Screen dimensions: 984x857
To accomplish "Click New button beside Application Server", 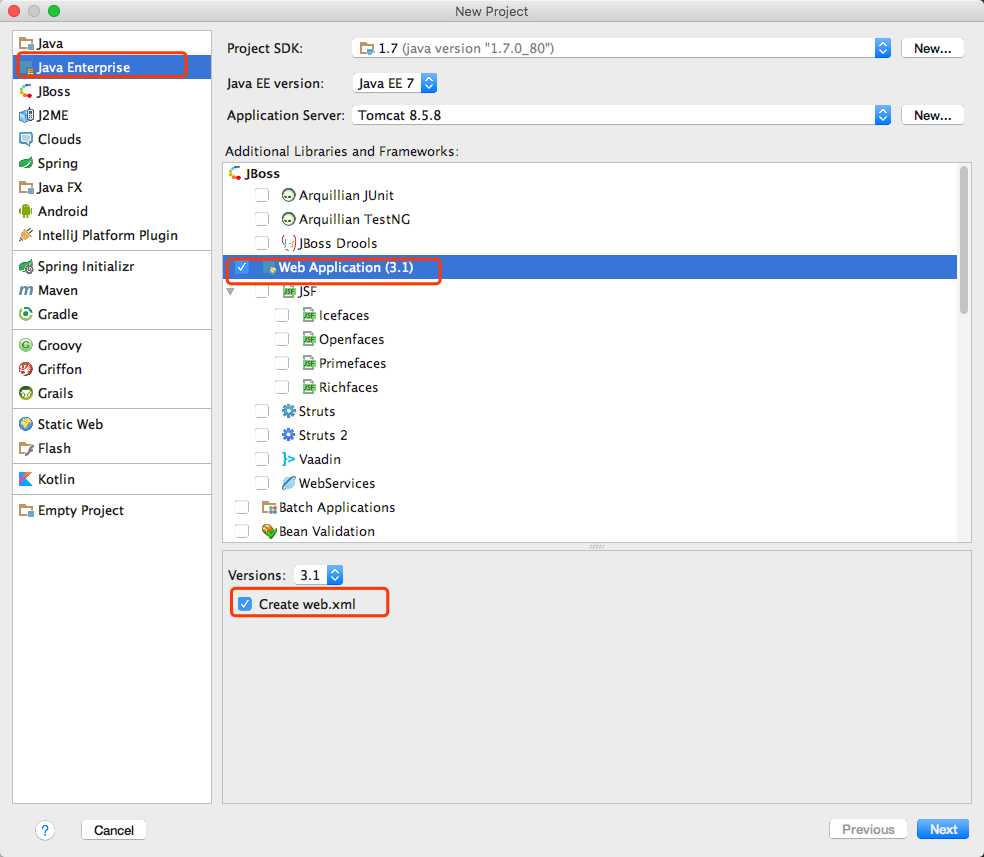I will point(932,115).
